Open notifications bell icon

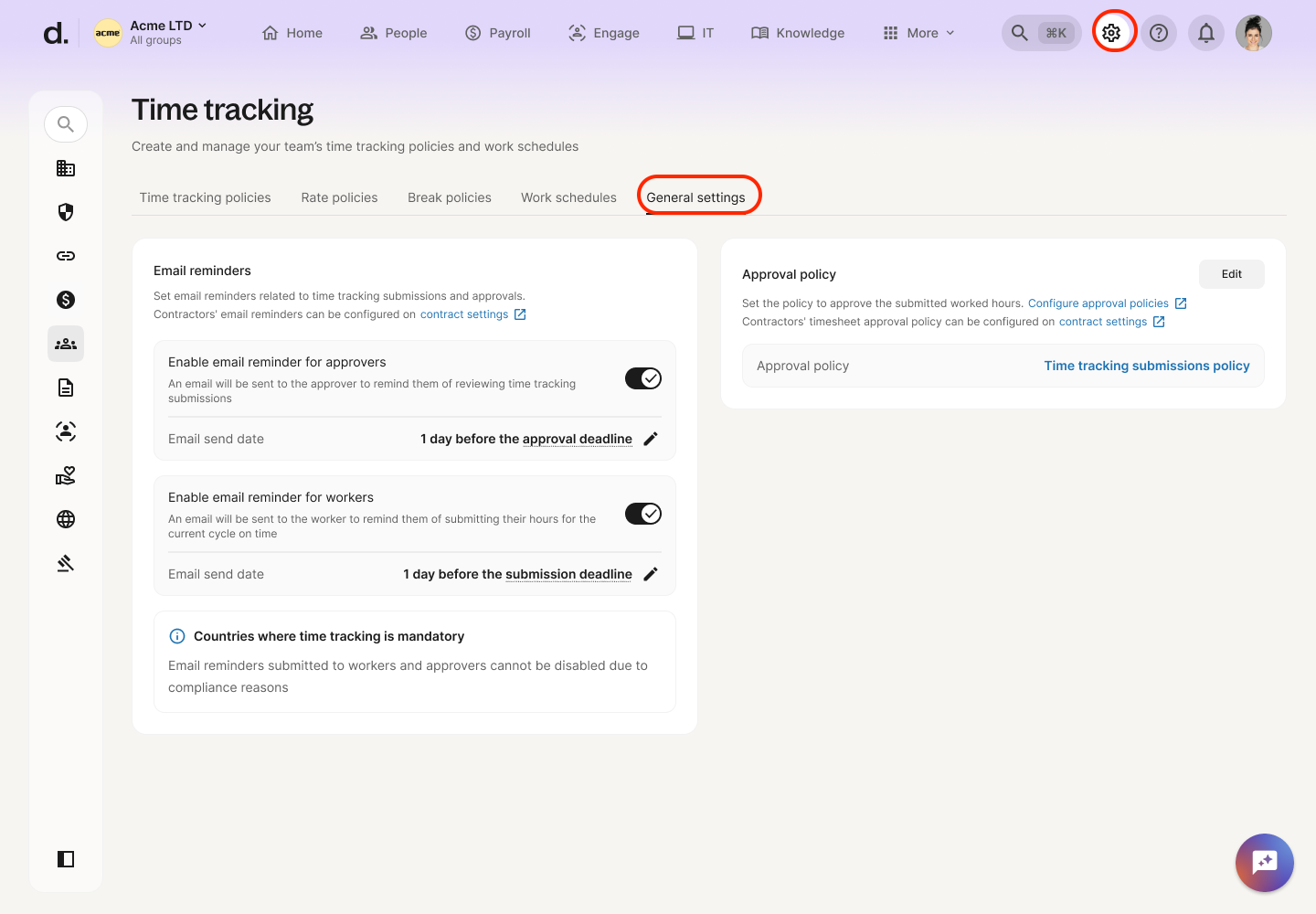[1206, 33]
